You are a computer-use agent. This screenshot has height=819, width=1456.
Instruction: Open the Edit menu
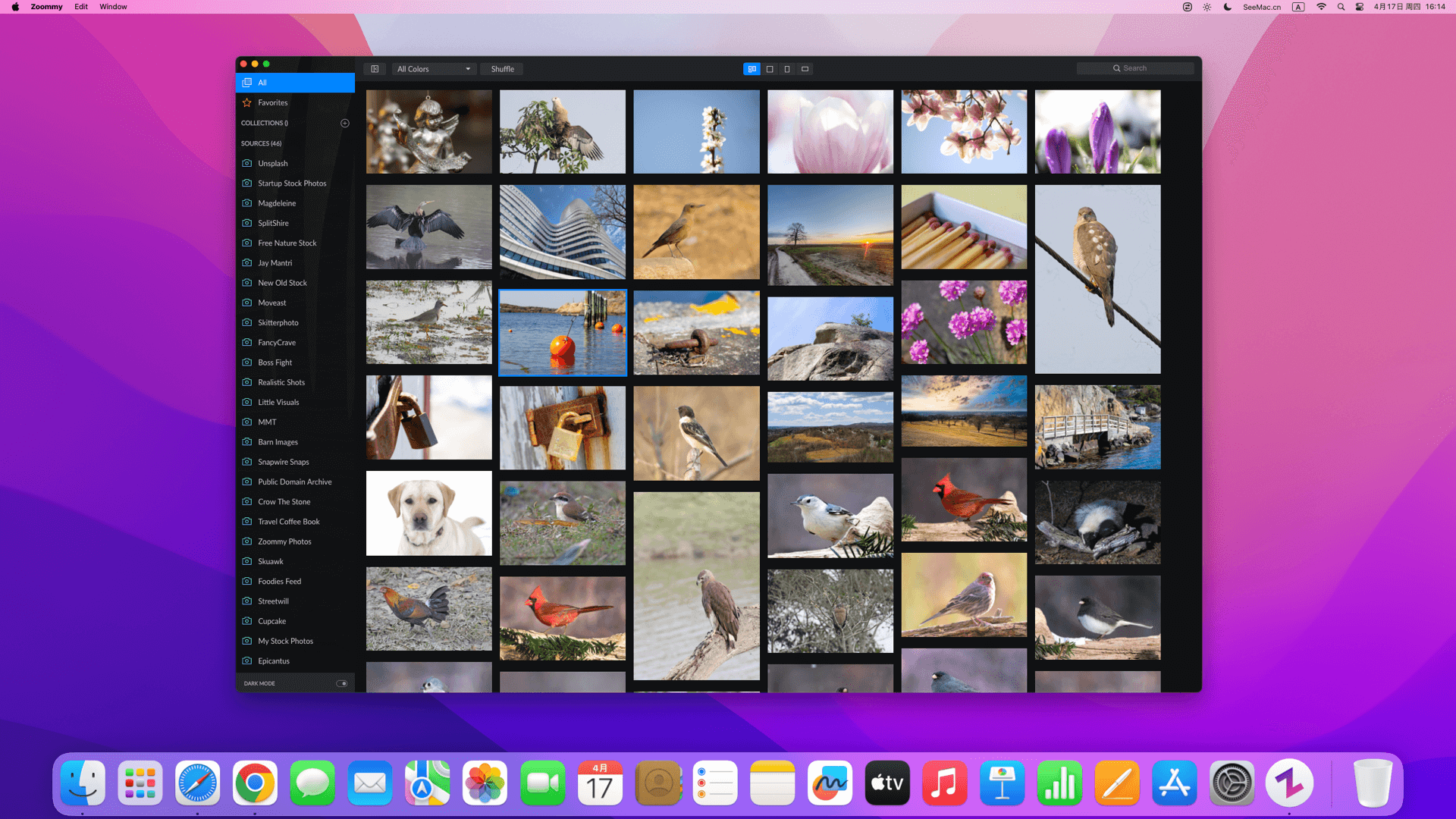click(81, 7)
